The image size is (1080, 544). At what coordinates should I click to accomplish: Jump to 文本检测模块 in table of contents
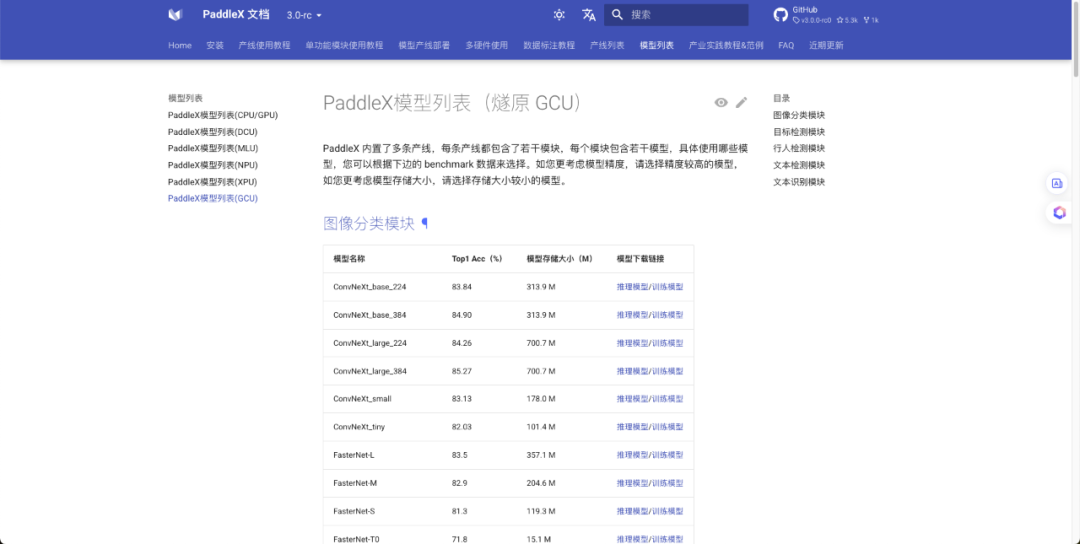tap(799, 165)
